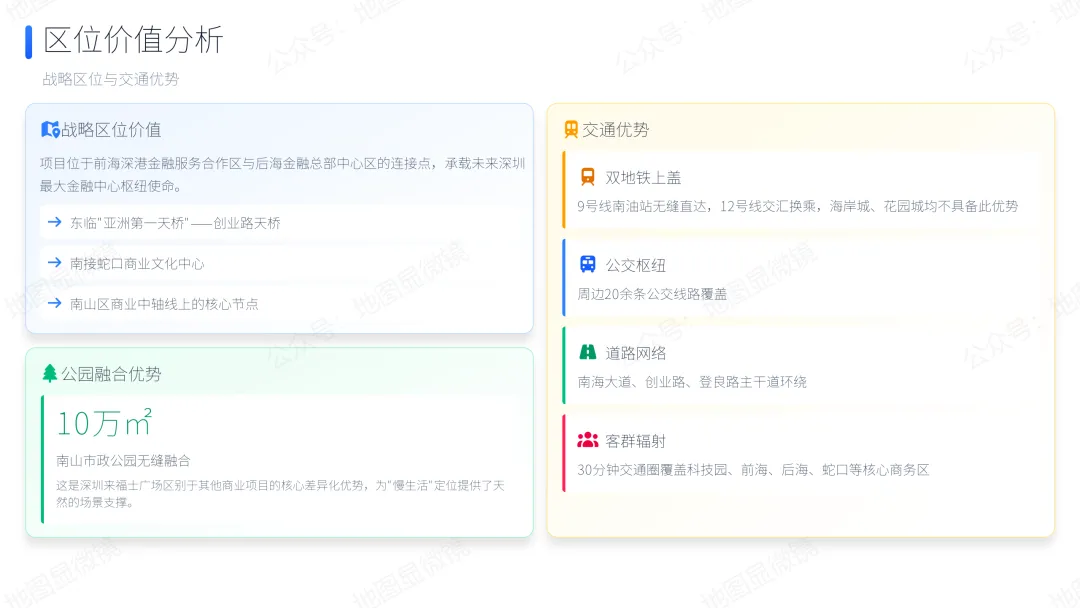Click the blue bus icon beside 公交枢纽
Image resolution: width=1080 pixels, height=608 pixels.
[x=588, y=265]
